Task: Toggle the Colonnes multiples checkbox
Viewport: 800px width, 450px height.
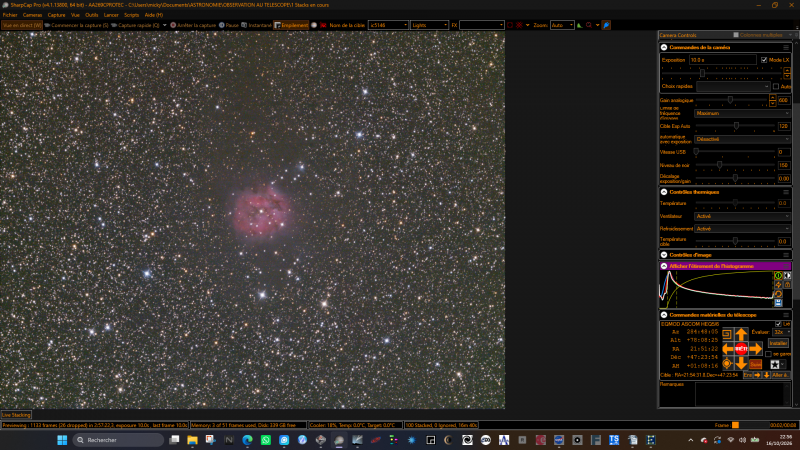Action: pos(736,35)
